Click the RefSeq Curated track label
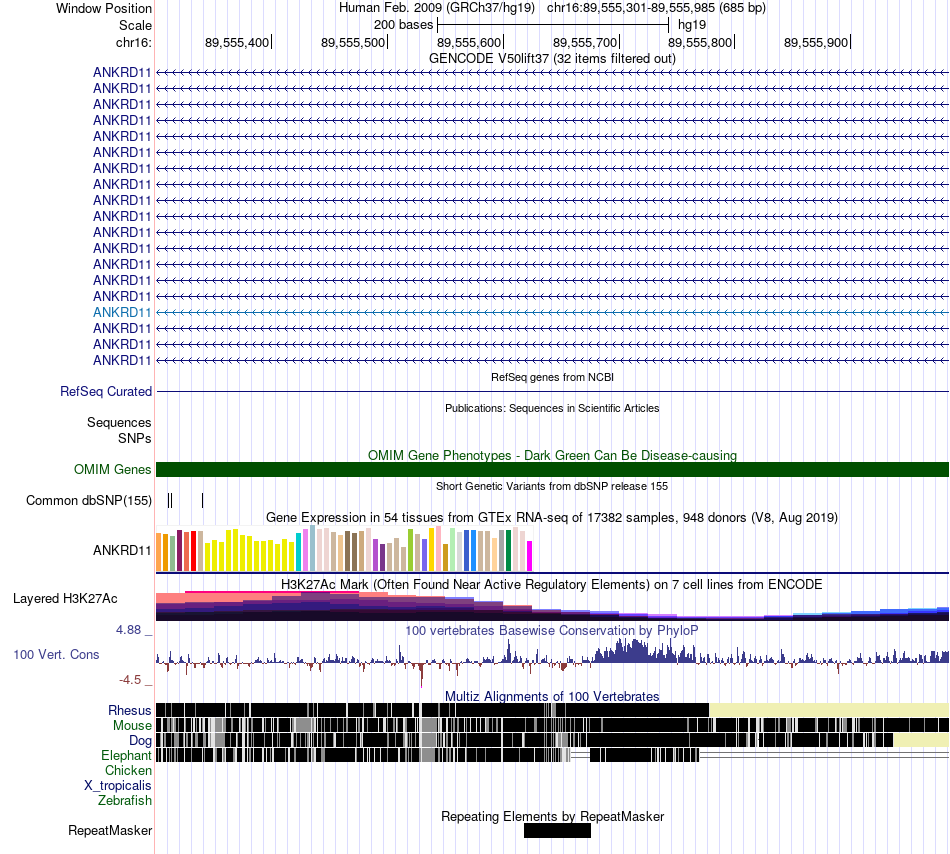 click(105, 391)
